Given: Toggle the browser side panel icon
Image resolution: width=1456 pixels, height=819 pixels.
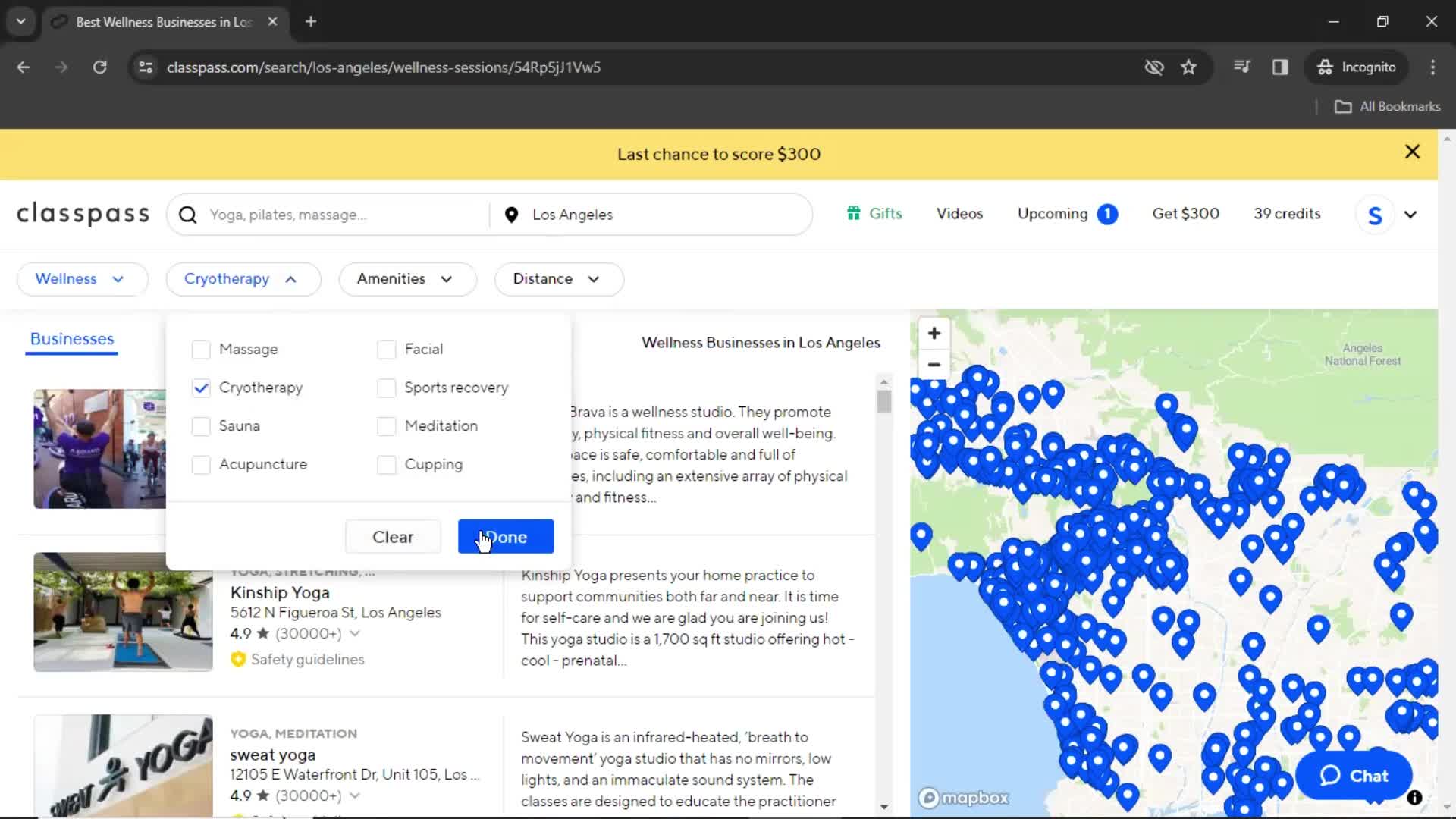Looking at the screenshot, I should (1280, 67).
